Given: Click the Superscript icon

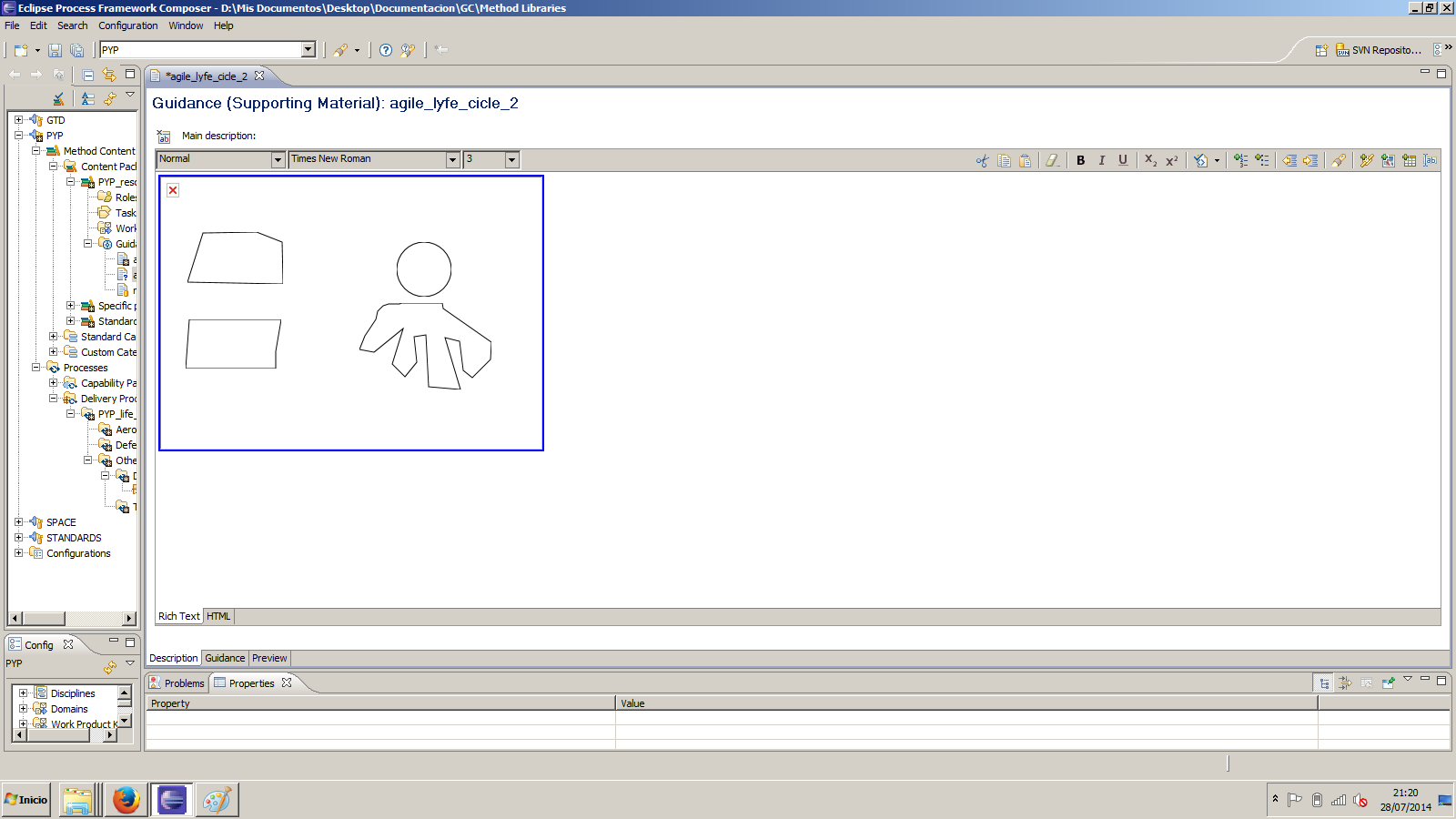Looking at the screenshot, I should pyautogui.click(x=1172, y=160).
